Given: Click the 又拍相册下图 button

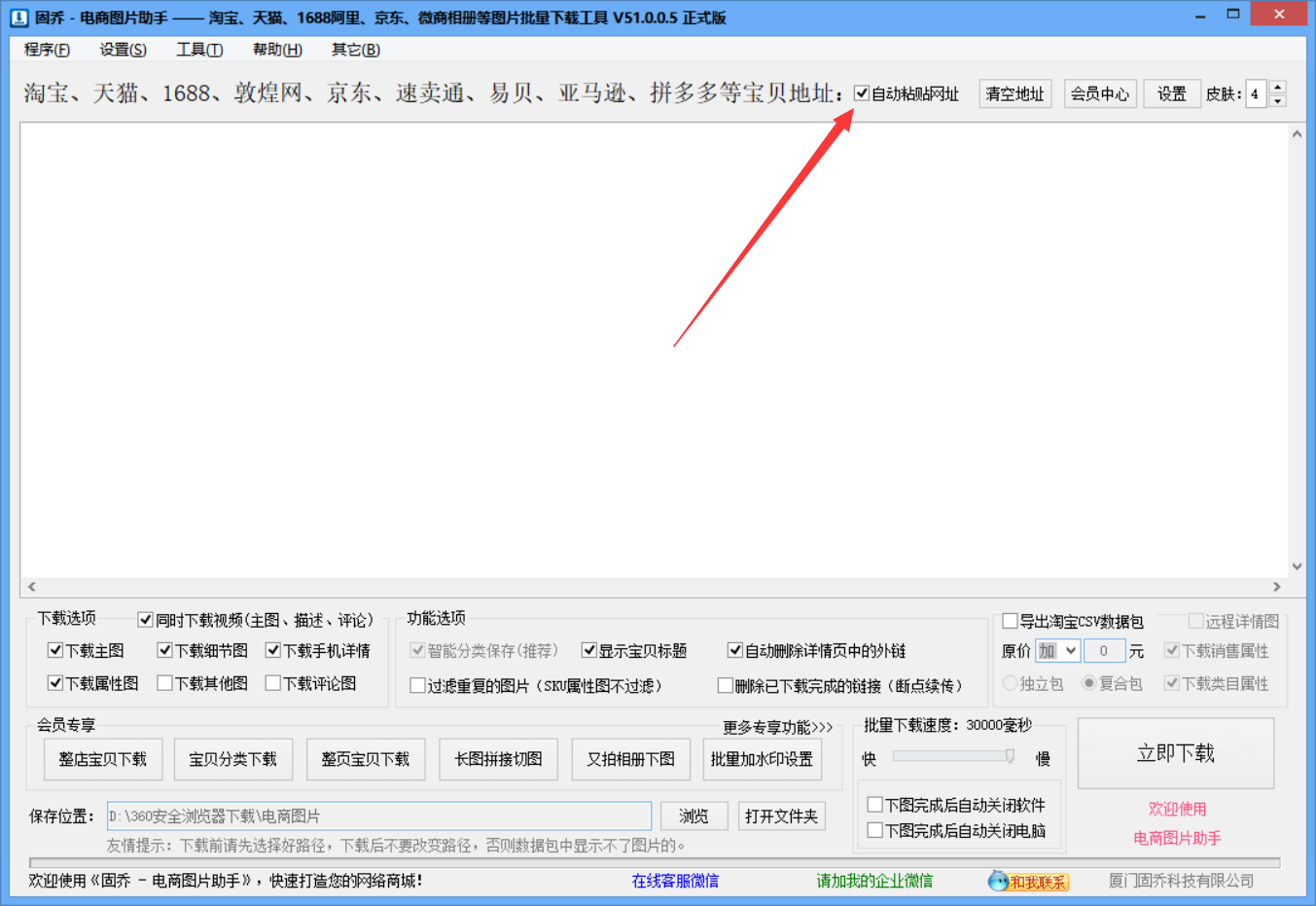Looking at the screenshot, I should coord(630,759).
